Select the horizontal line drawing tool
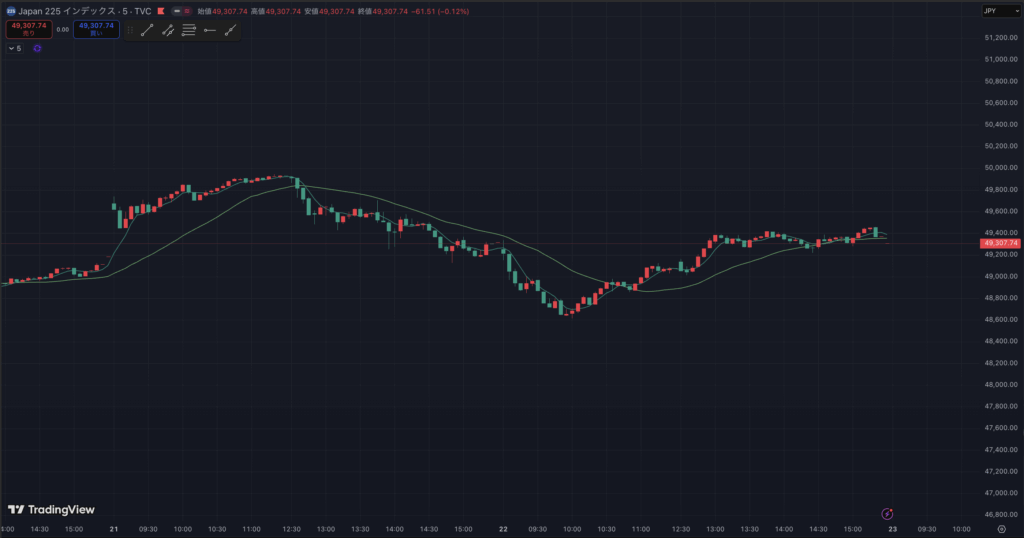 [x=209, y=30]
